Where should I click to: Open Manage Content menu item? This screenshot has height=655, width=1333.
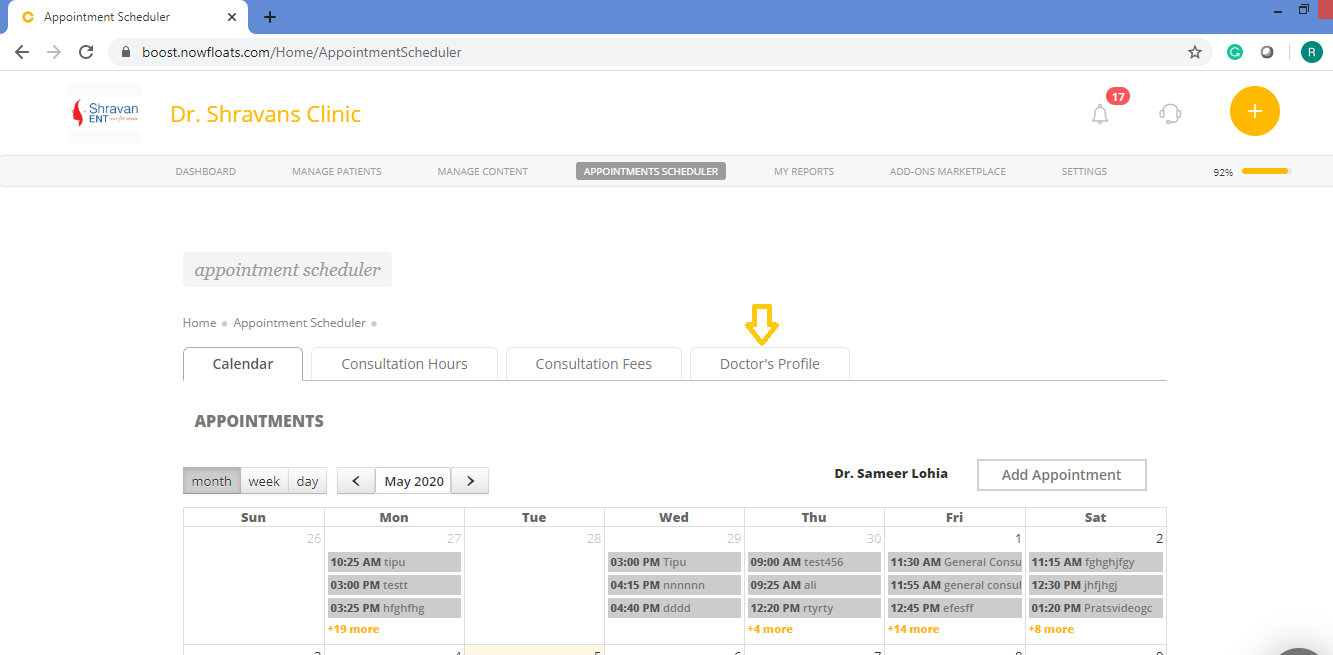pos(483,171)
